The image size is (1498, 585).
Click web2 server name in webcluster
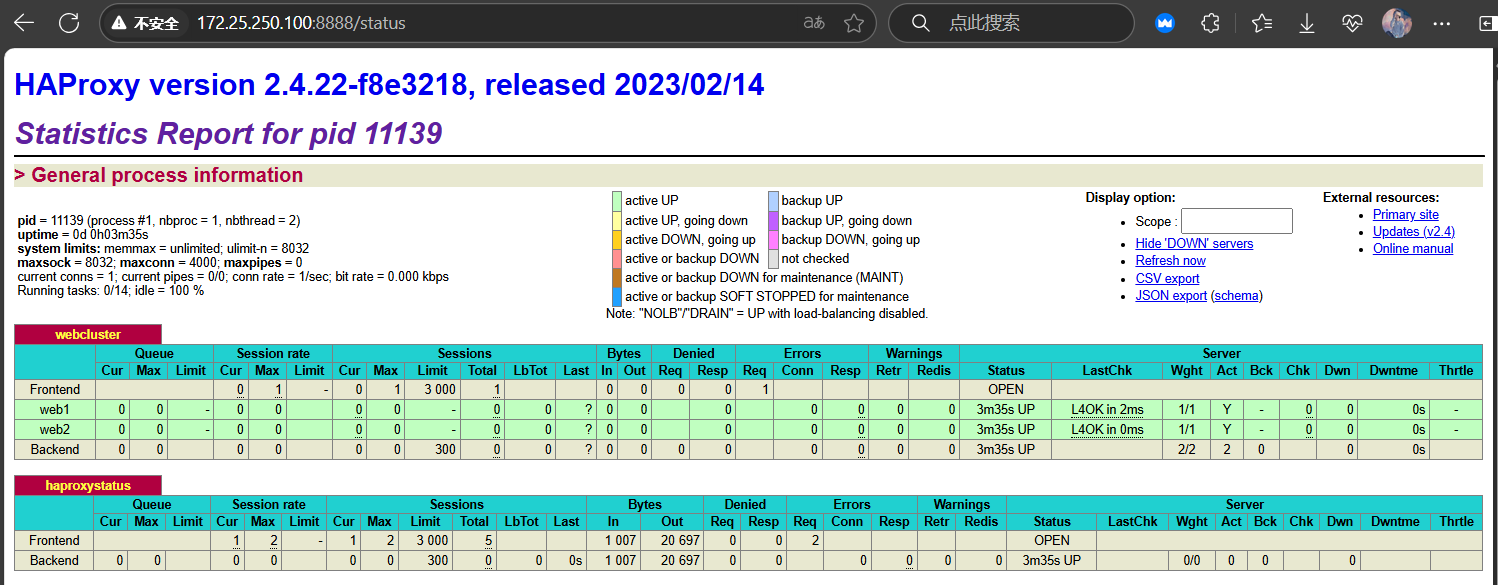[x=55, y=429]
